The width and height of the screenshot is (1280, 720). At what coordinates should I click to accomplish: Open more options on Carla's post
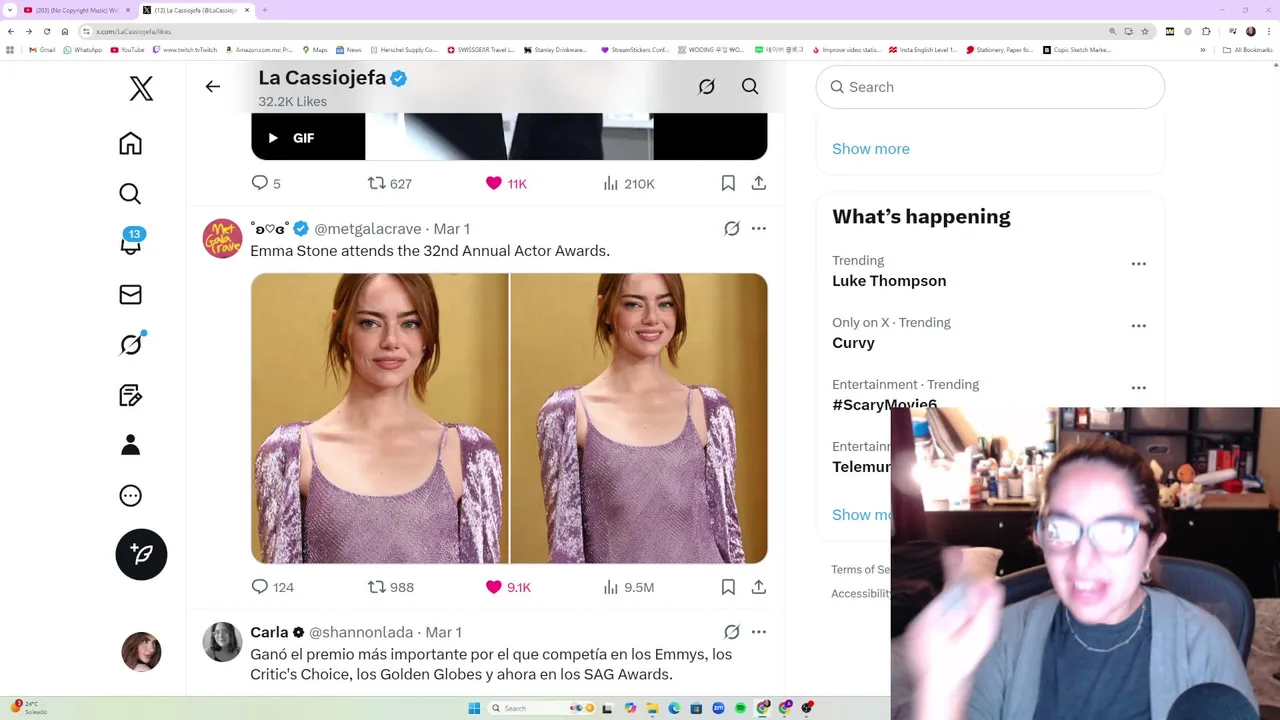click(x=759, y=632)
